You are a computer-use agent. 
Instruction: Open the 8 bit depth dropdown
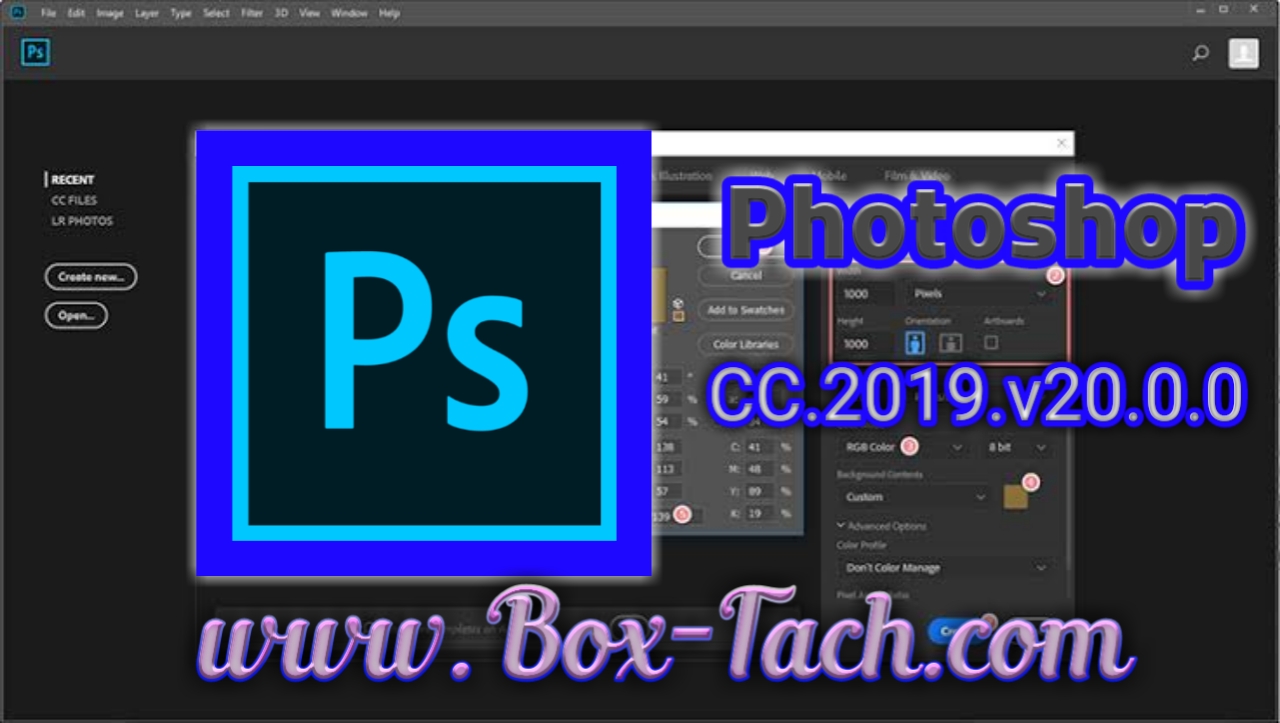[1017, 447]
